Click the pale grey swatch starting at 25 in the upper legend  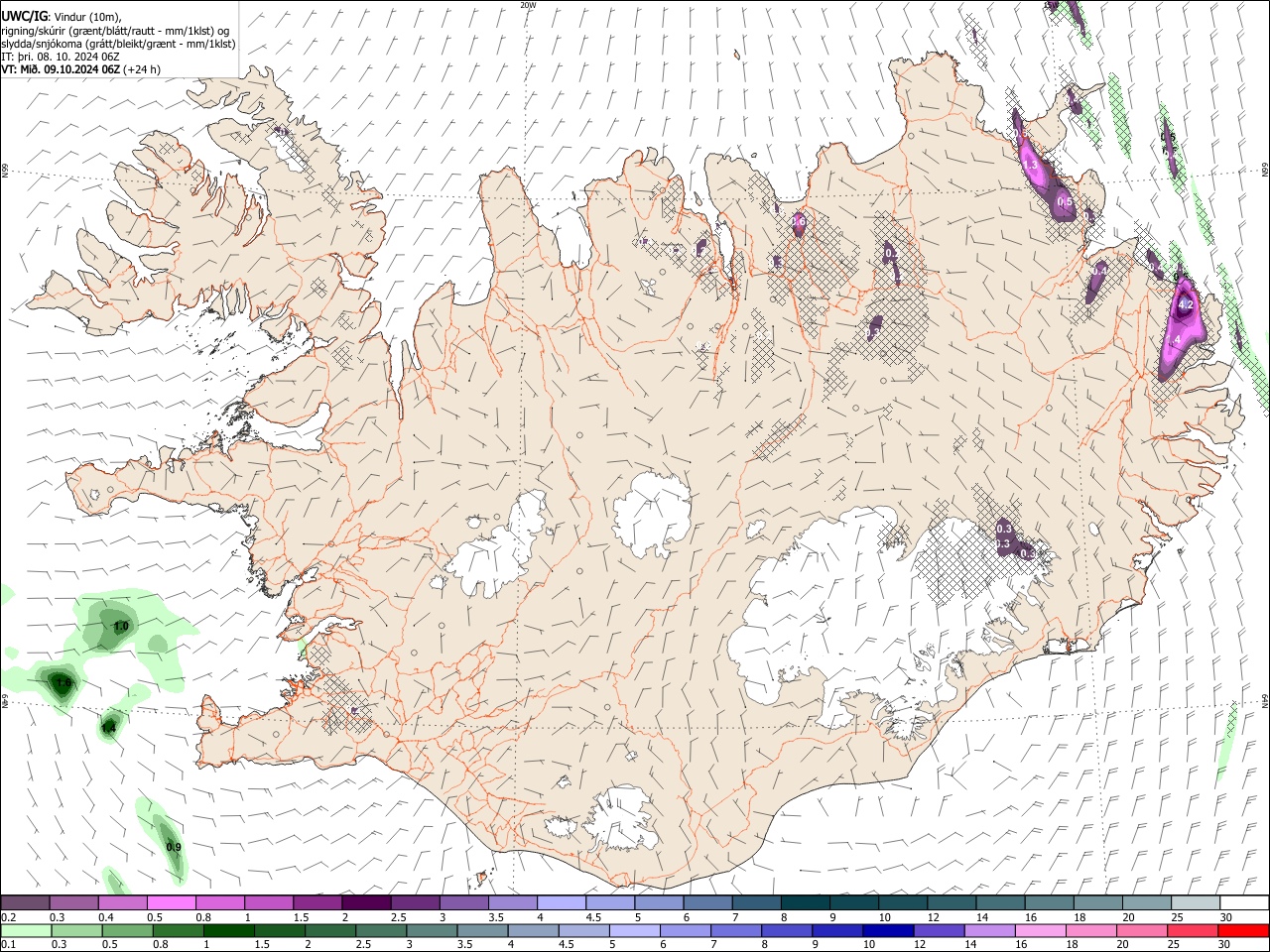coord(1195,902)
